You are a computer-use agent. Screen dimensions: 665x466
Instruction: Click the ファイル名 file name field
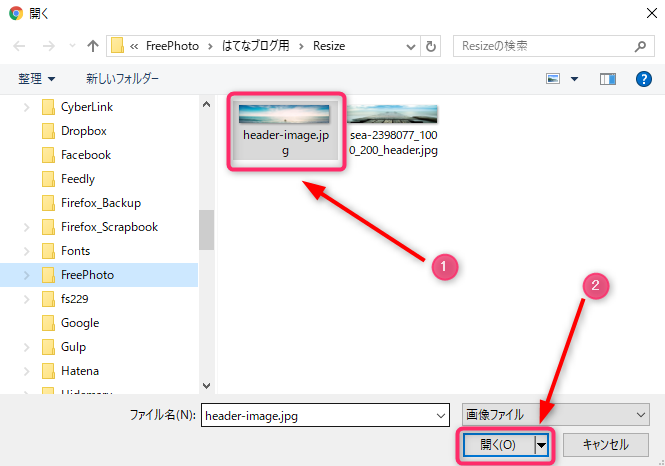(x=325, y=415)
